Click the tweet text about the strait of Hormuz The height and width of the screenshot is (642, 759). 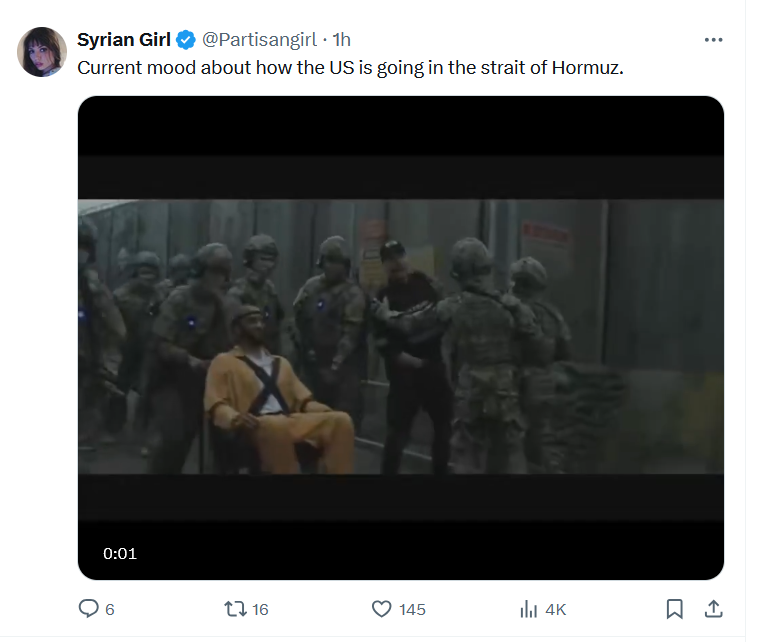click(x=350, y=68)
